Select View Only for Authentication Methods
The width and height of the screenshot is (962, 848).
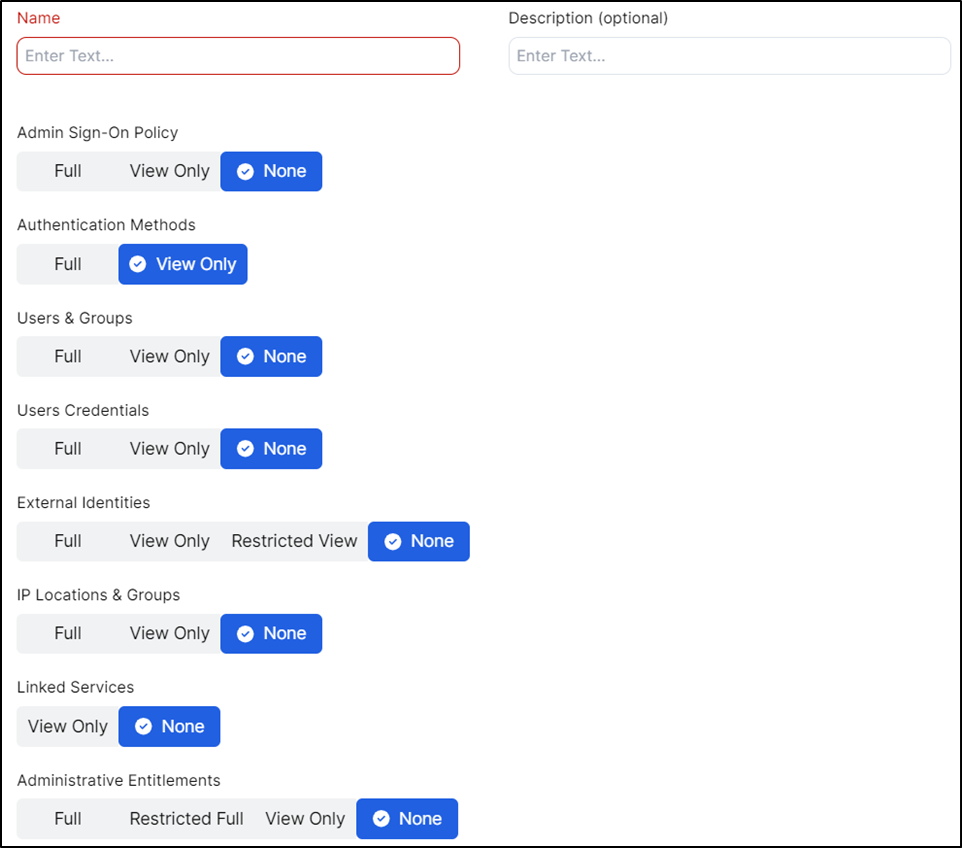pos(183,264)
